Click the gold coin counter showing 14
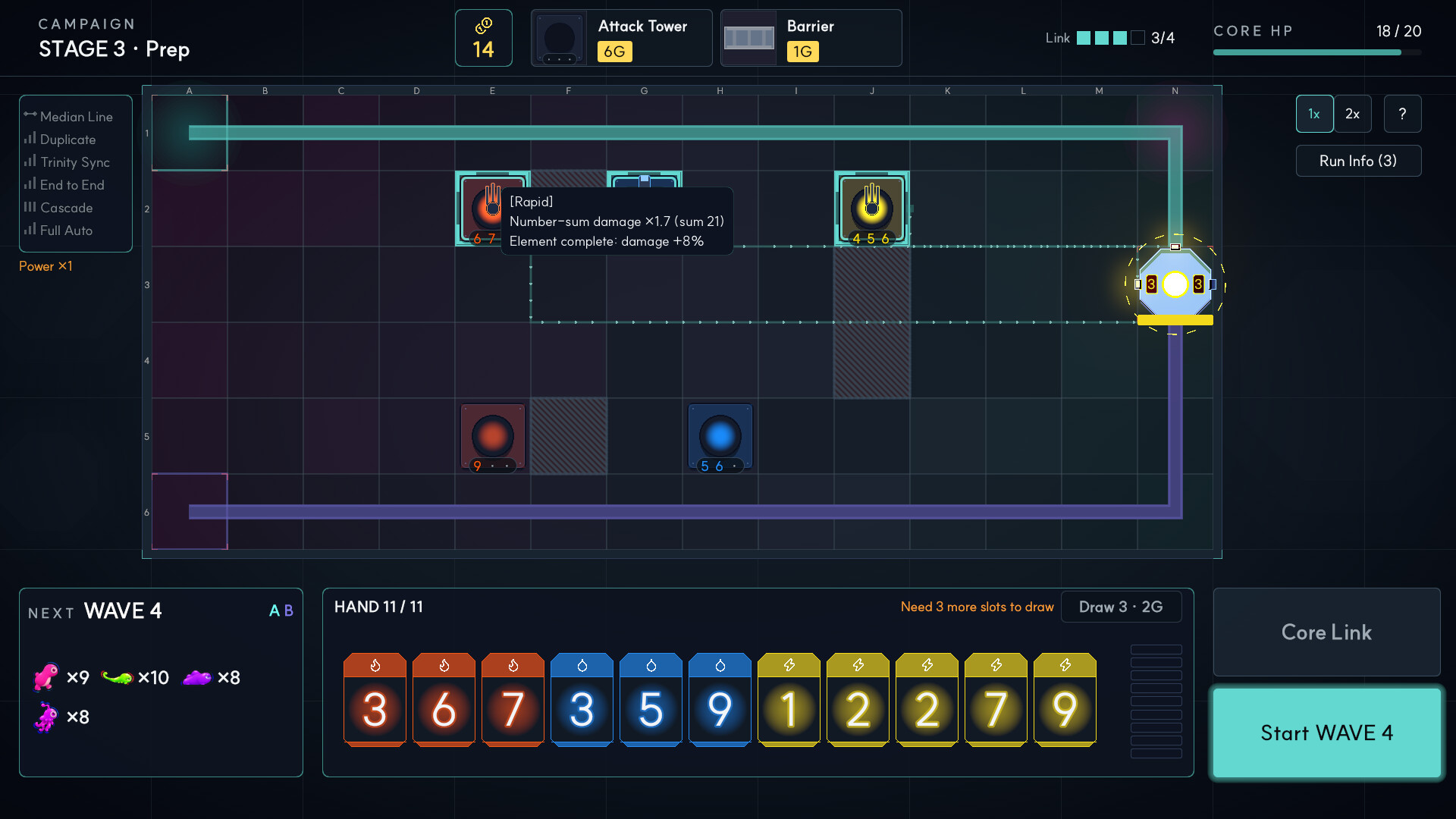The height and width of the screenshot is (819, 1456). (x=484, y=38)
